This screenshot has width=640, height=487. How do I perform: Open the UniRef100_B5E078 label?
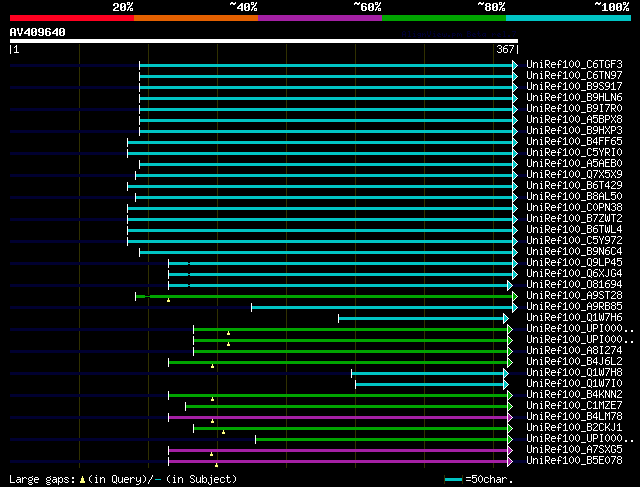click(574, 461)
